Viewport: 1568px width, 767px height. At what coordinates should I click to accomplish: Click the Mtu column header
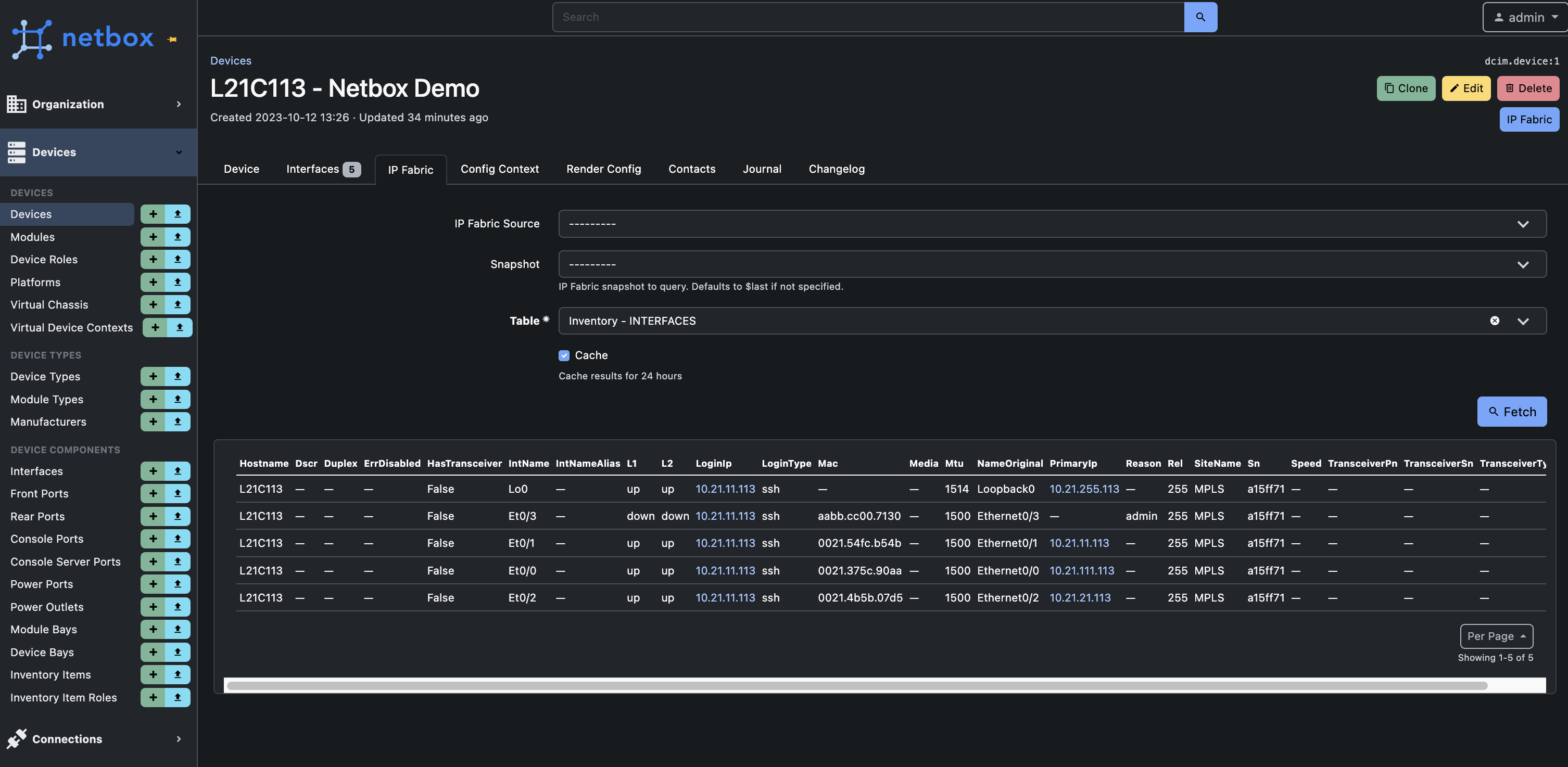954,464
